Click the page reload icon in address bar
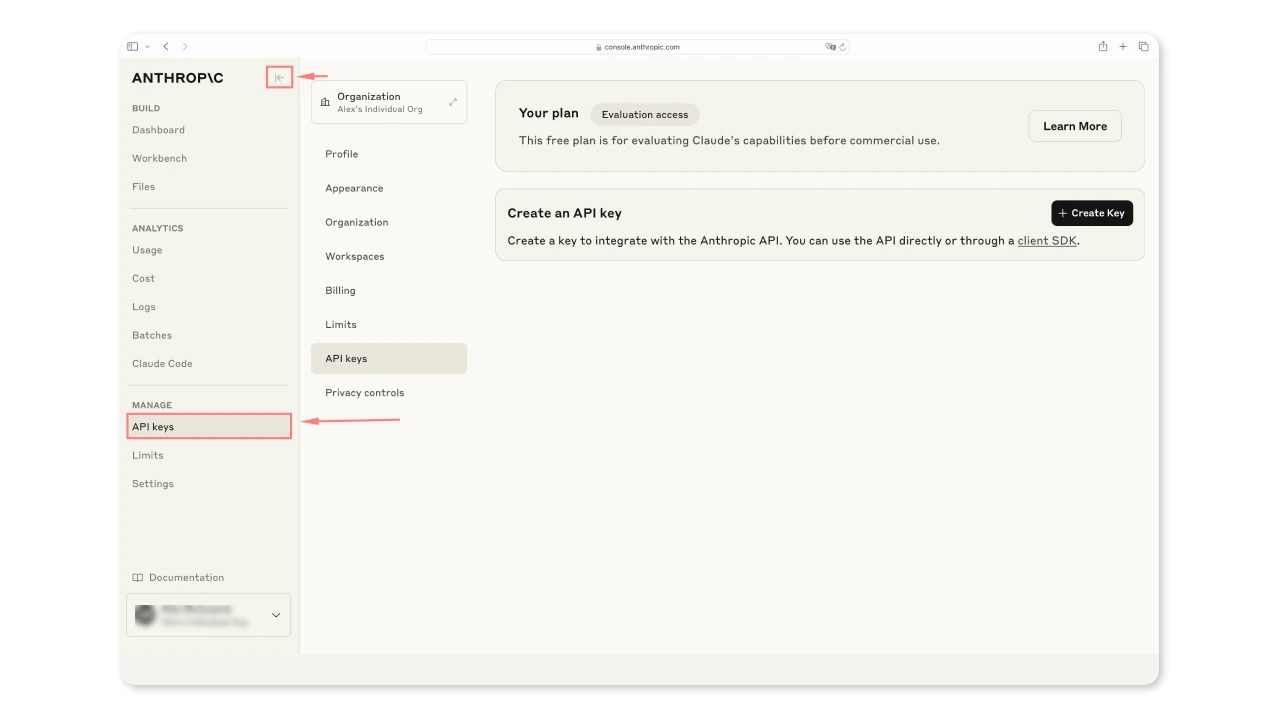The image size is (1280, 720). (x=843, y=46)
